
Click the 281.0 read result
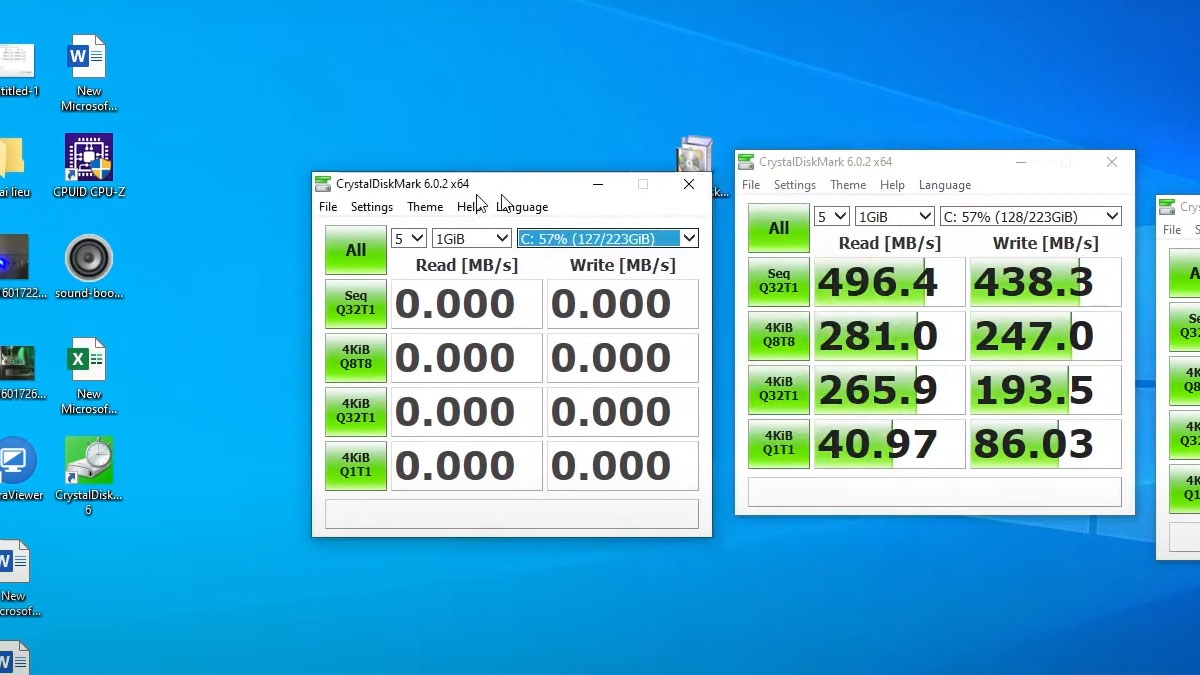click(889, 336)
